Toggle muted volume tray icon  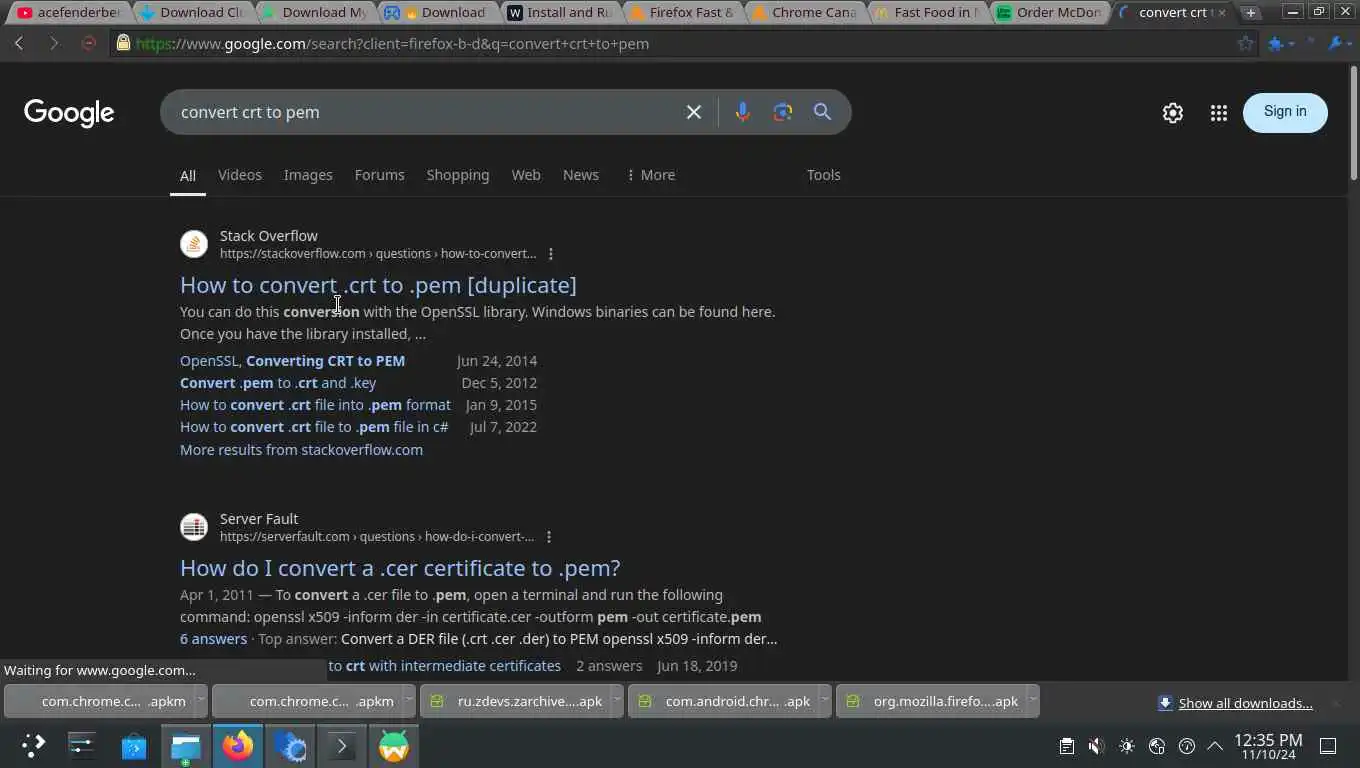coord(1096,746)
